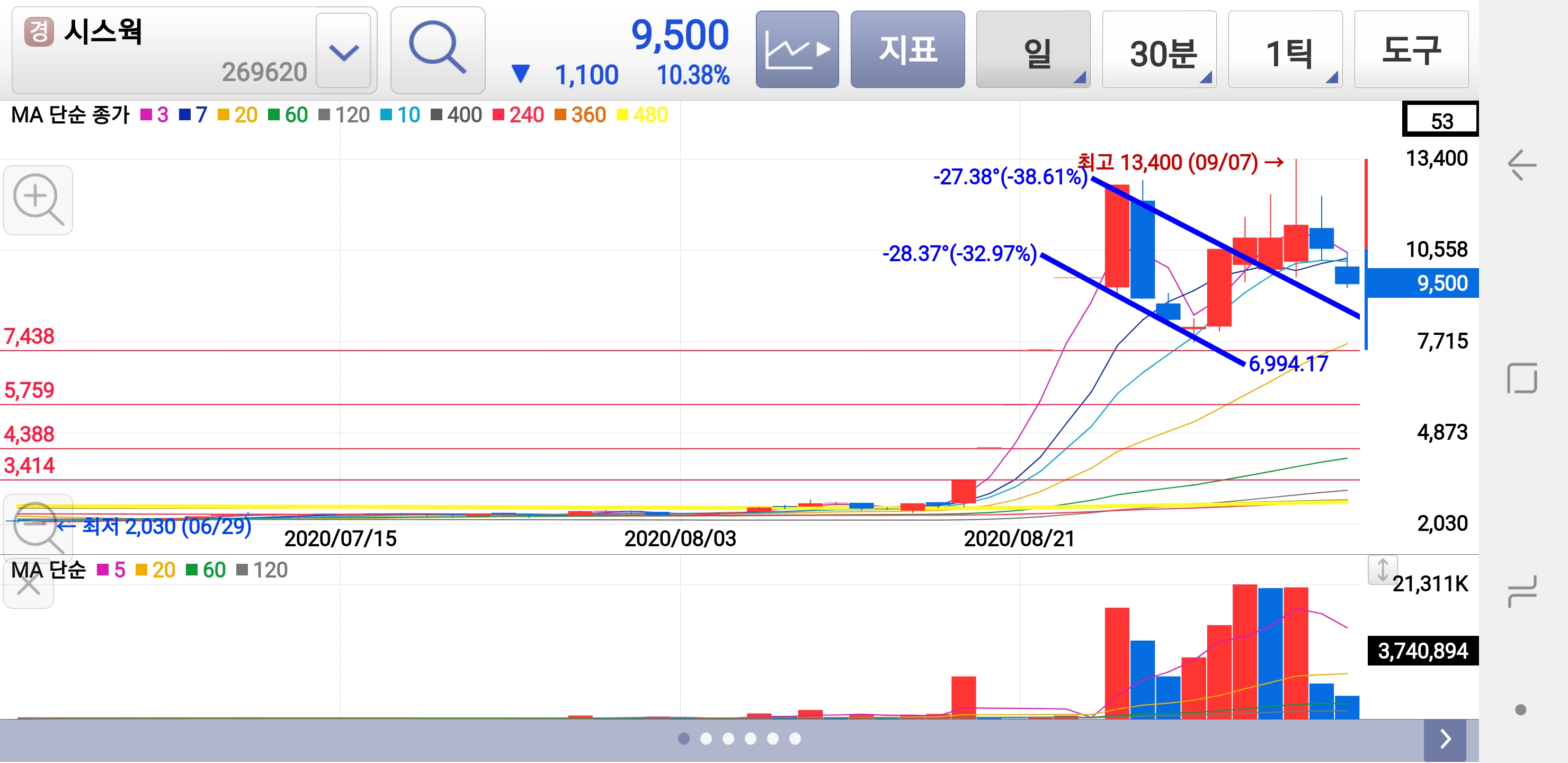The width and height of the screenshot is (1568, 763).
Task: Open the 일 daily period dropdown
Action: coord(1032,50)
